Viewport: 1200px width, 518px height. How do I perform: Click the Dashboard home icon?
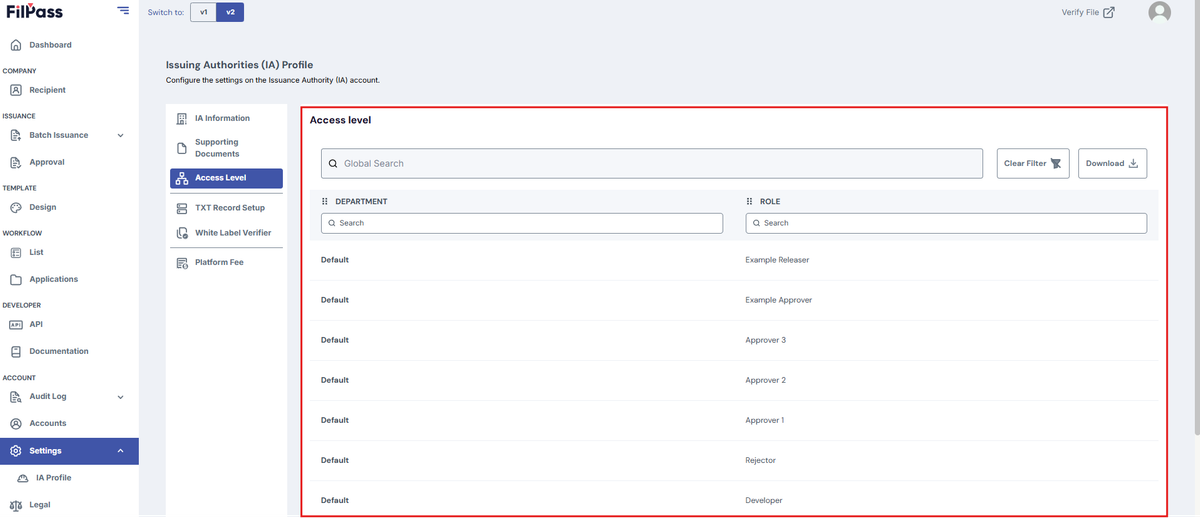[16, 45]
